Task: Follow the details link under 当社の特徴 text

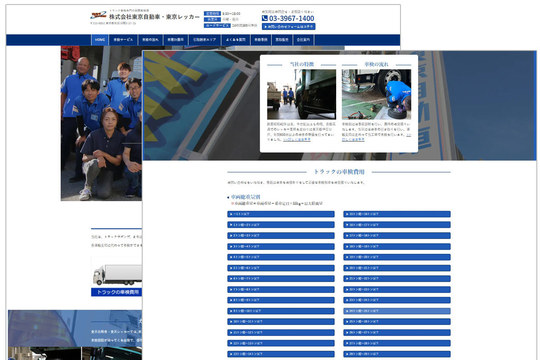Action: pos(297,140)
